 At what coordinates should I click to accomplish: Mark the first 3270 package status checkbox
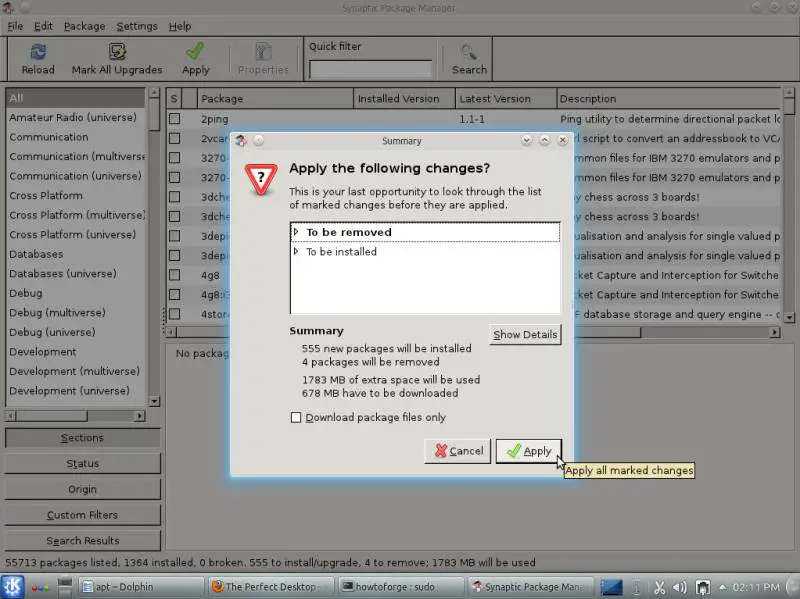174,158
